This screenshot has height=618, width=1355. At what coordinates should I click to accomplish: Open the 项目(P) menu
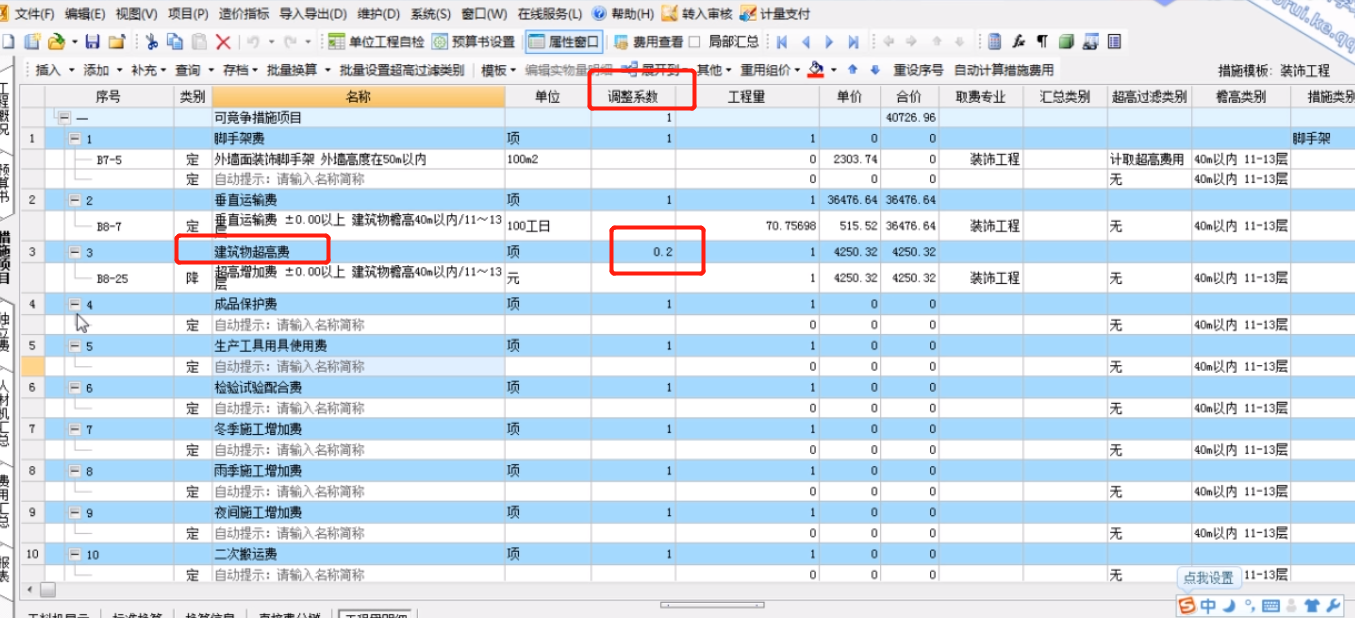click(x=188, y=14)
